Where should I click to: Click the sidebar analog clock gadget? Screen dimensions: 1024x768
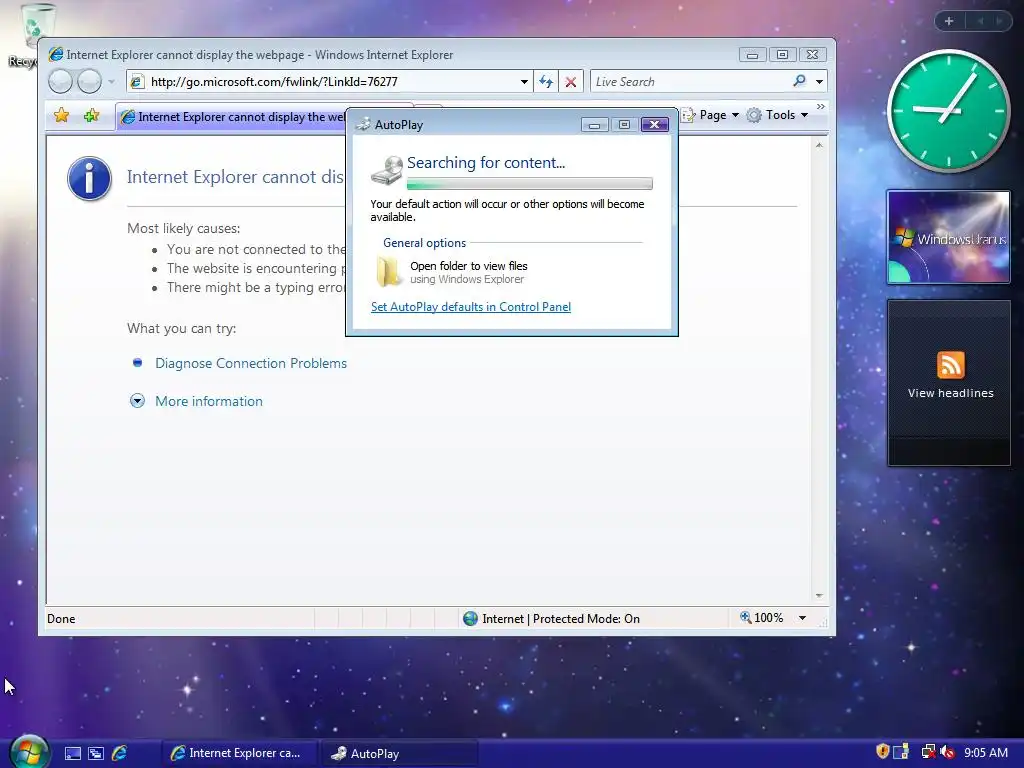(x=948, y=111)
